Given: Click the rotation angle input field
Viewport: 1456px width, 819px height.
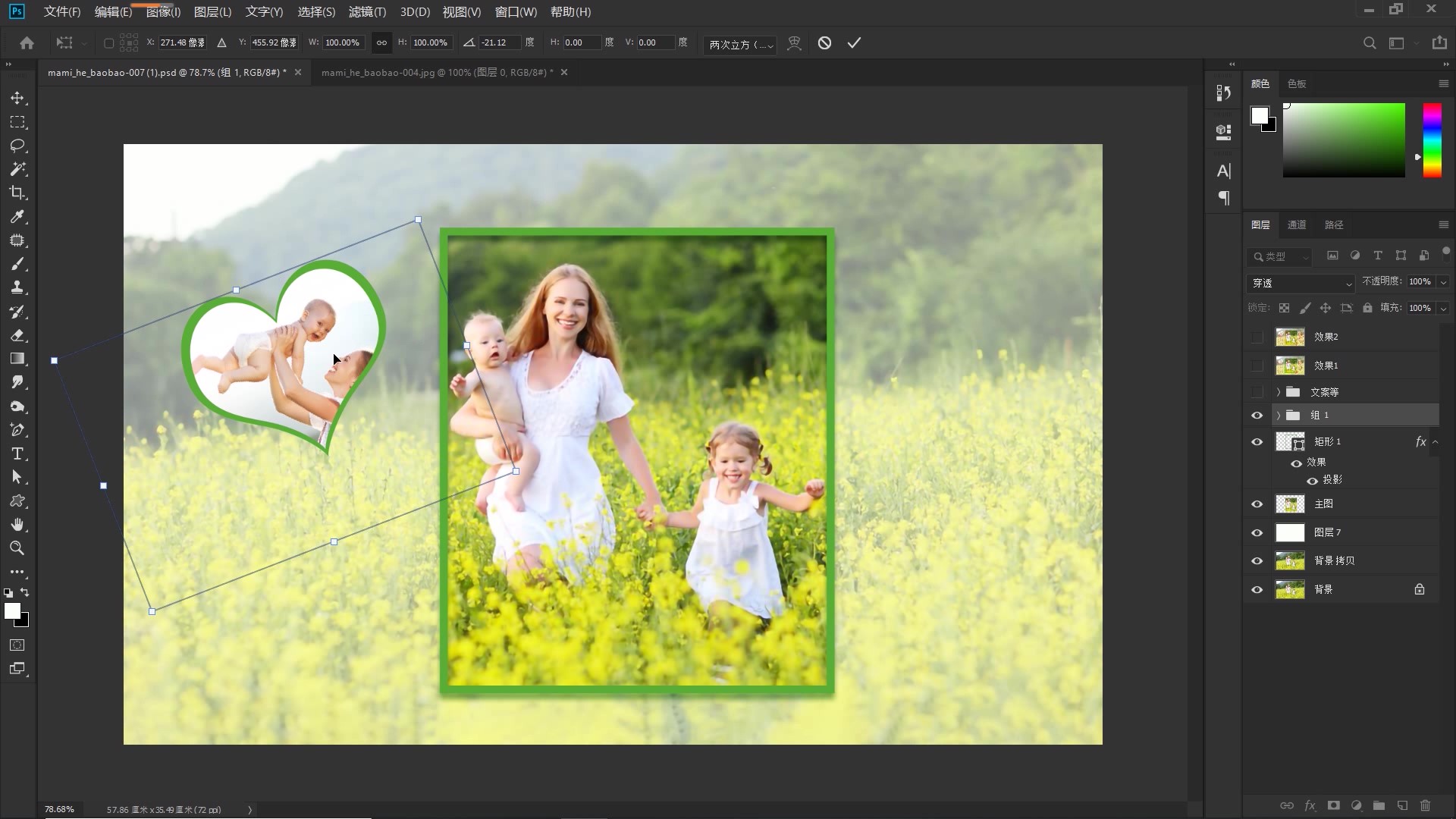Looking at the screenshot, I should click(x=499, y=43).
